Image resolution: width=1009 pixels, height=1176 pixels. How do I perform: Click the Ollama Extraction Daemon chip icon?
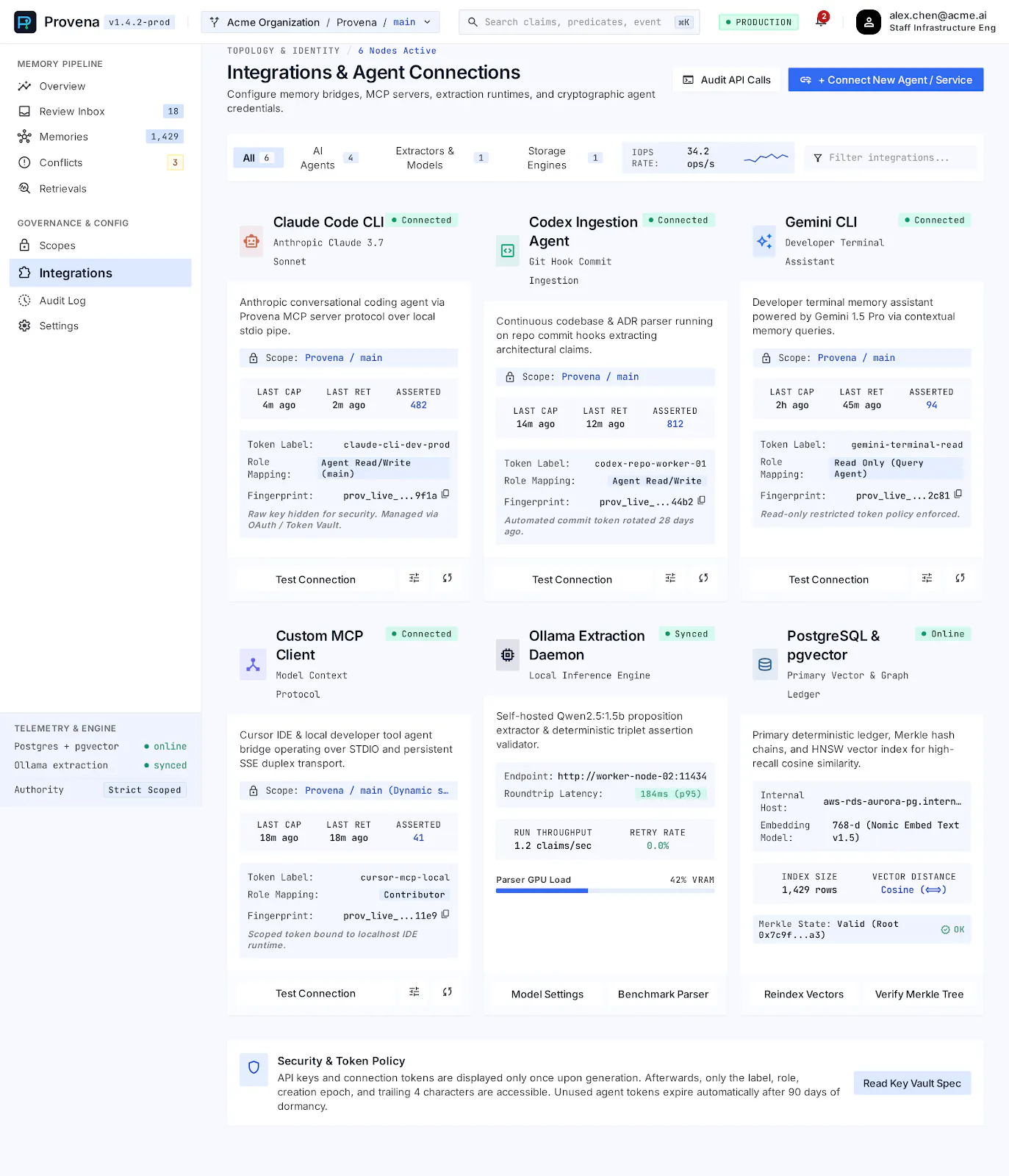pyautogui.click(x=508, y=655)
